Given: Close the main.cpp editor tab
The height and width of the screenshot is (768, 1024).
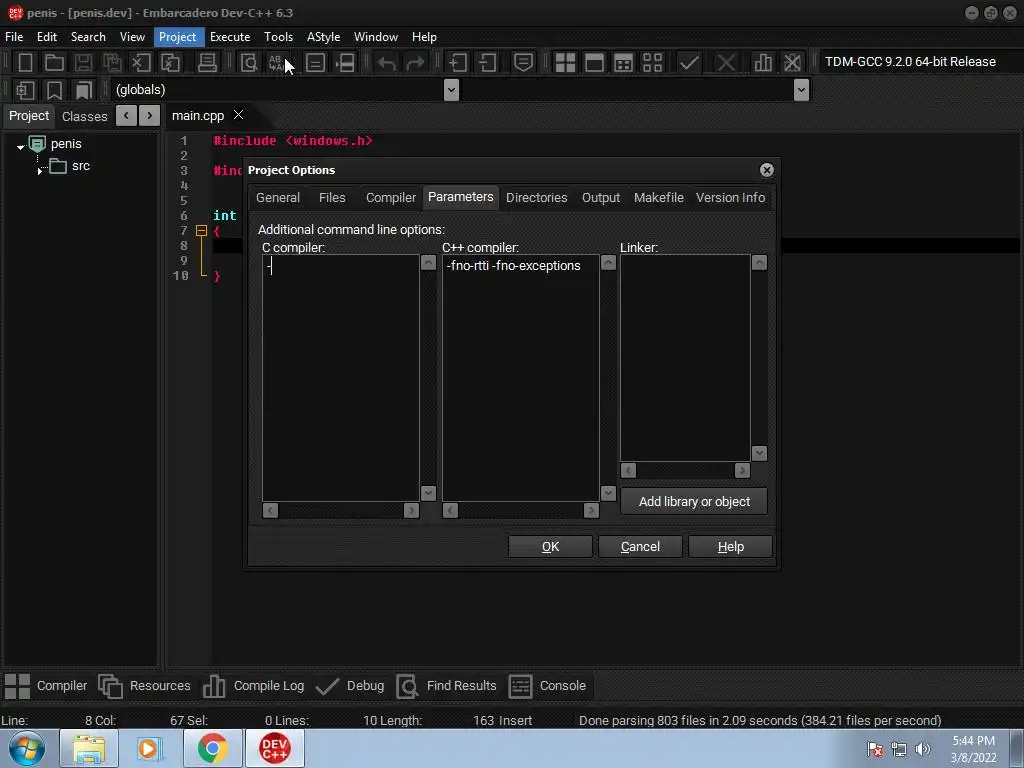Looking at the screenshot, I should pos(238,115).
